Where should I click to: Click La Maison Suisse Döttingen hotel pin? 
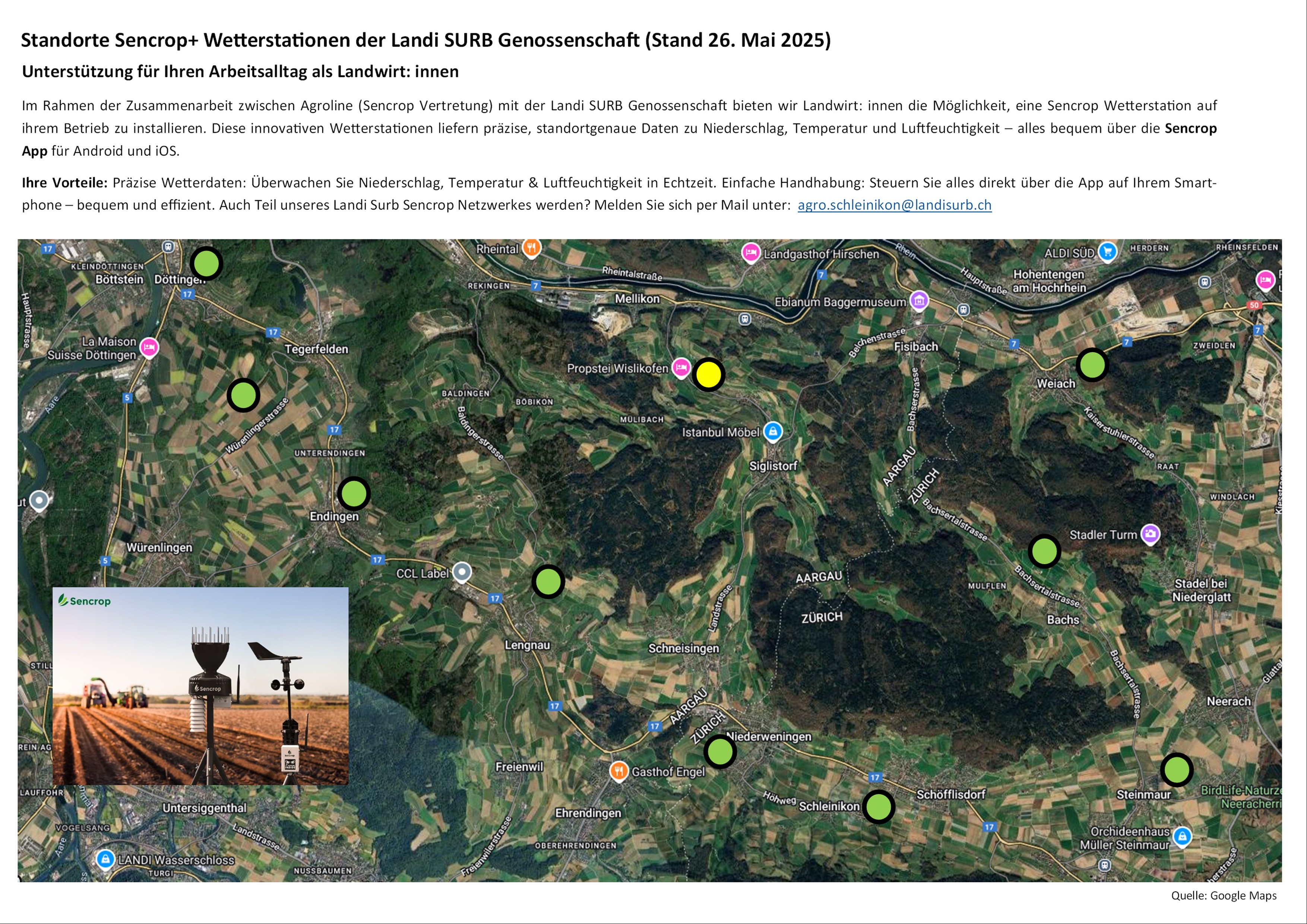click(x=149, y=347)
